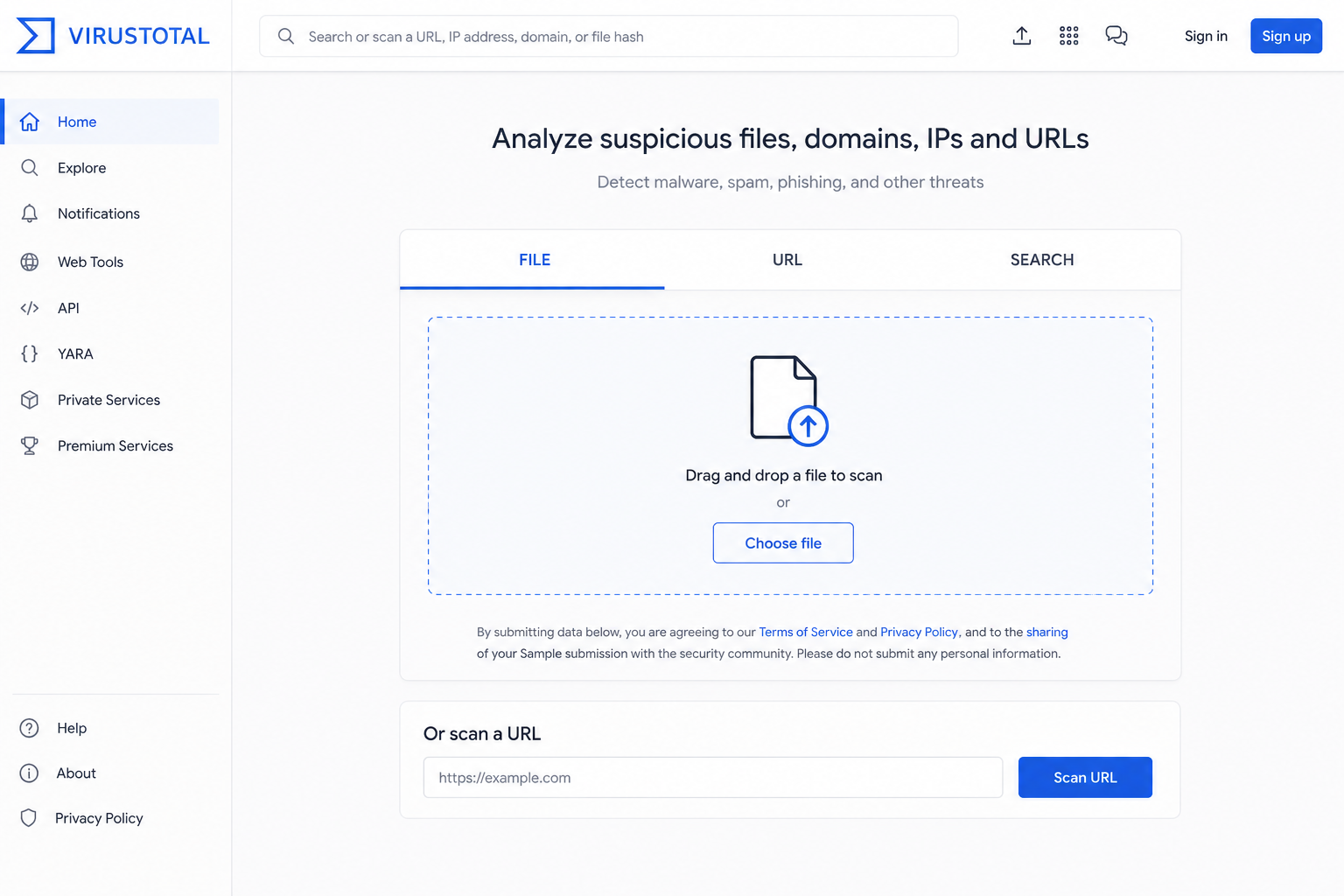The height and width of the screenshot is (896, 1344).
Task: Open Web Tools in the sidebar
Action: point(111,262)
